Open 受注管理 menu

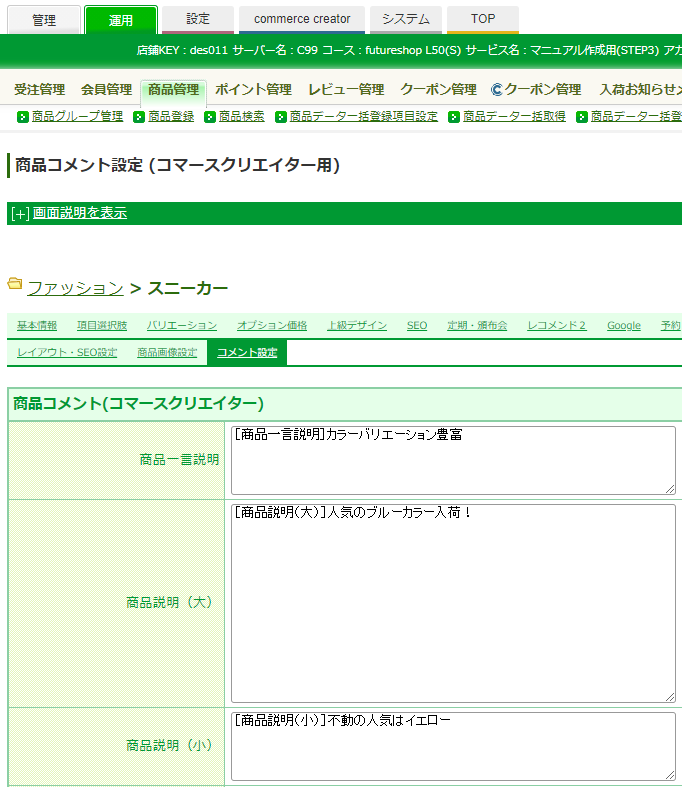click(40, 89)
